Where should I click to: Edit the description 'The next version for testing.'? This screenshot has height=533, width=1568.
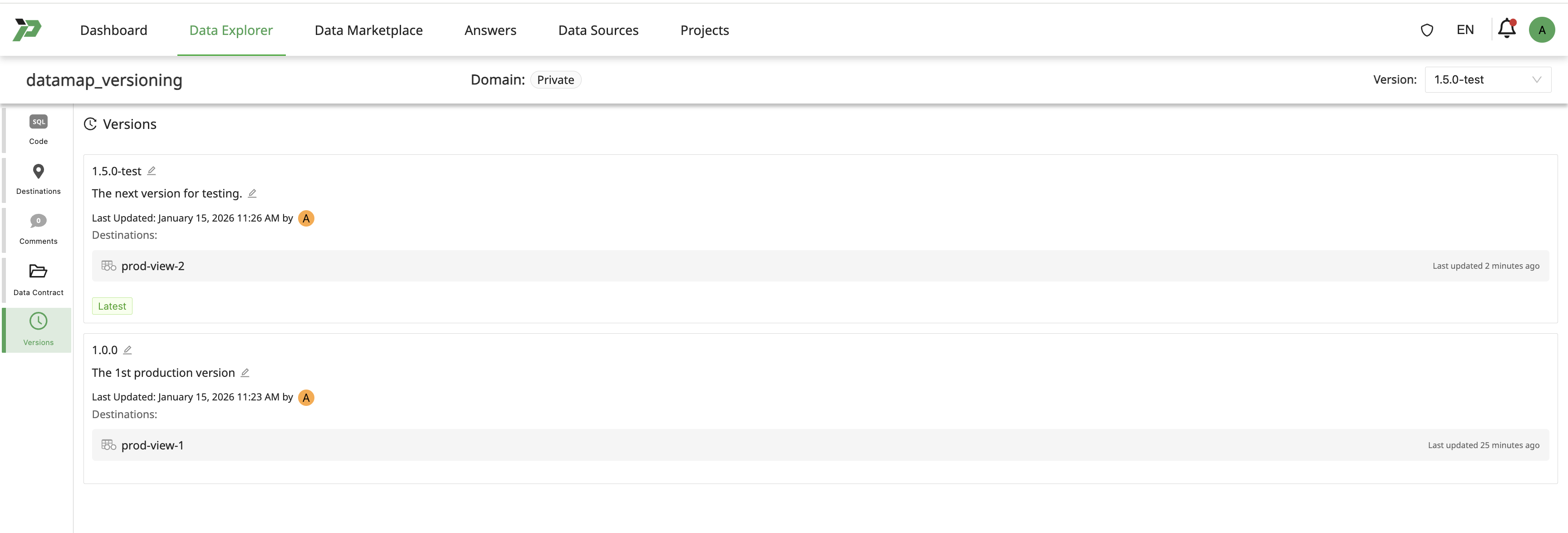[252, 193]
